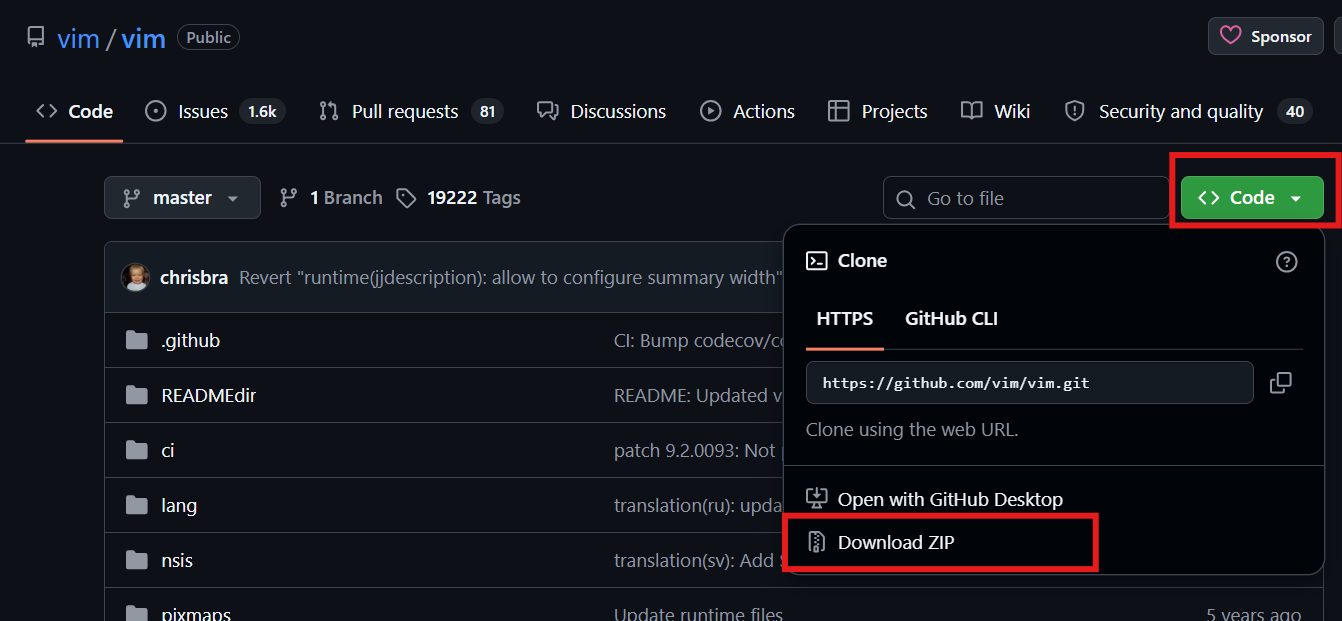Click the Clone help question mark icon
Viewport: 1342px width, 621px height.
tap(1287, 262)
